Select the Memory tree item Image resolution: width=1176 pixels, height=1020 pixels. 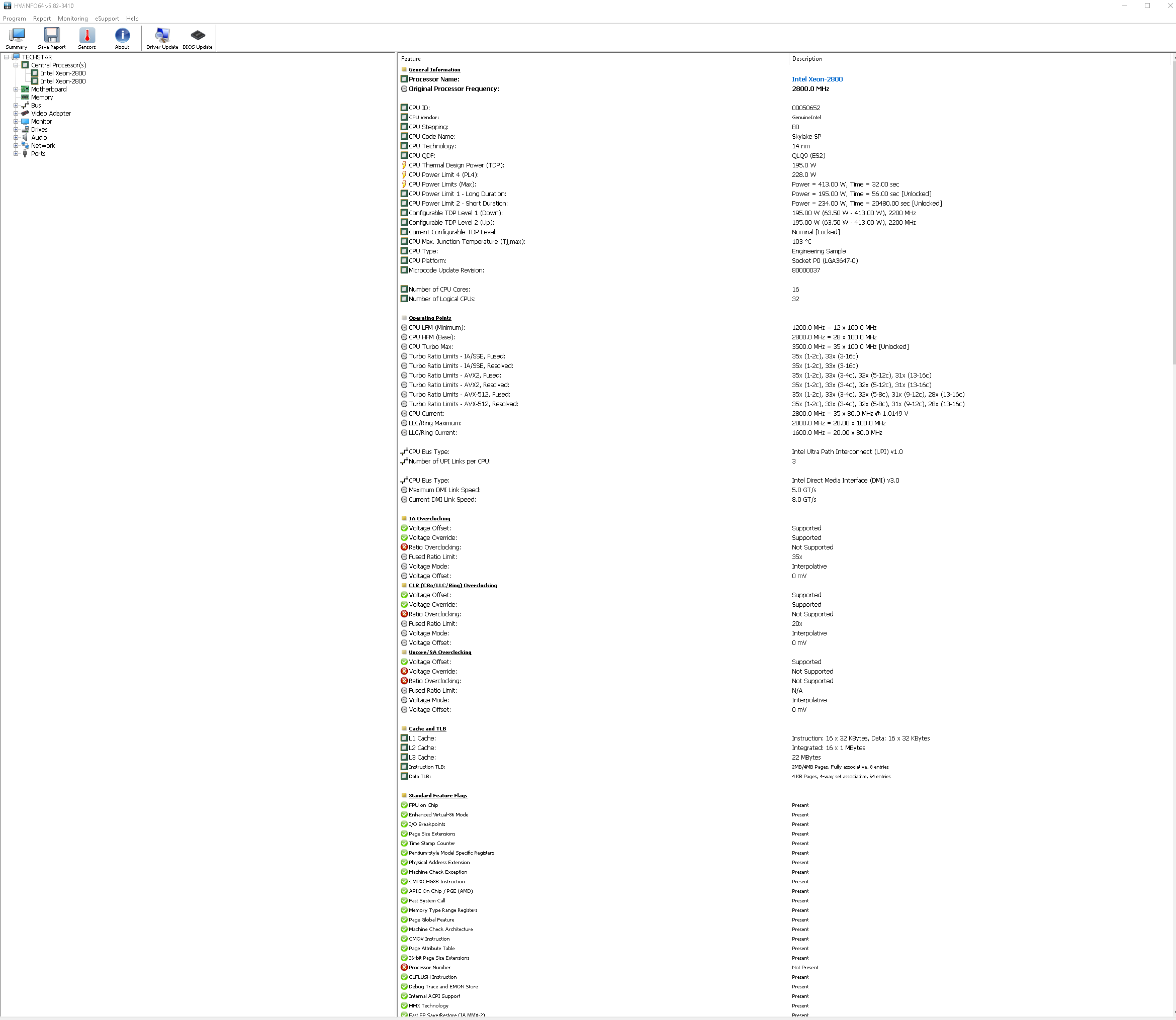(42, 98)
